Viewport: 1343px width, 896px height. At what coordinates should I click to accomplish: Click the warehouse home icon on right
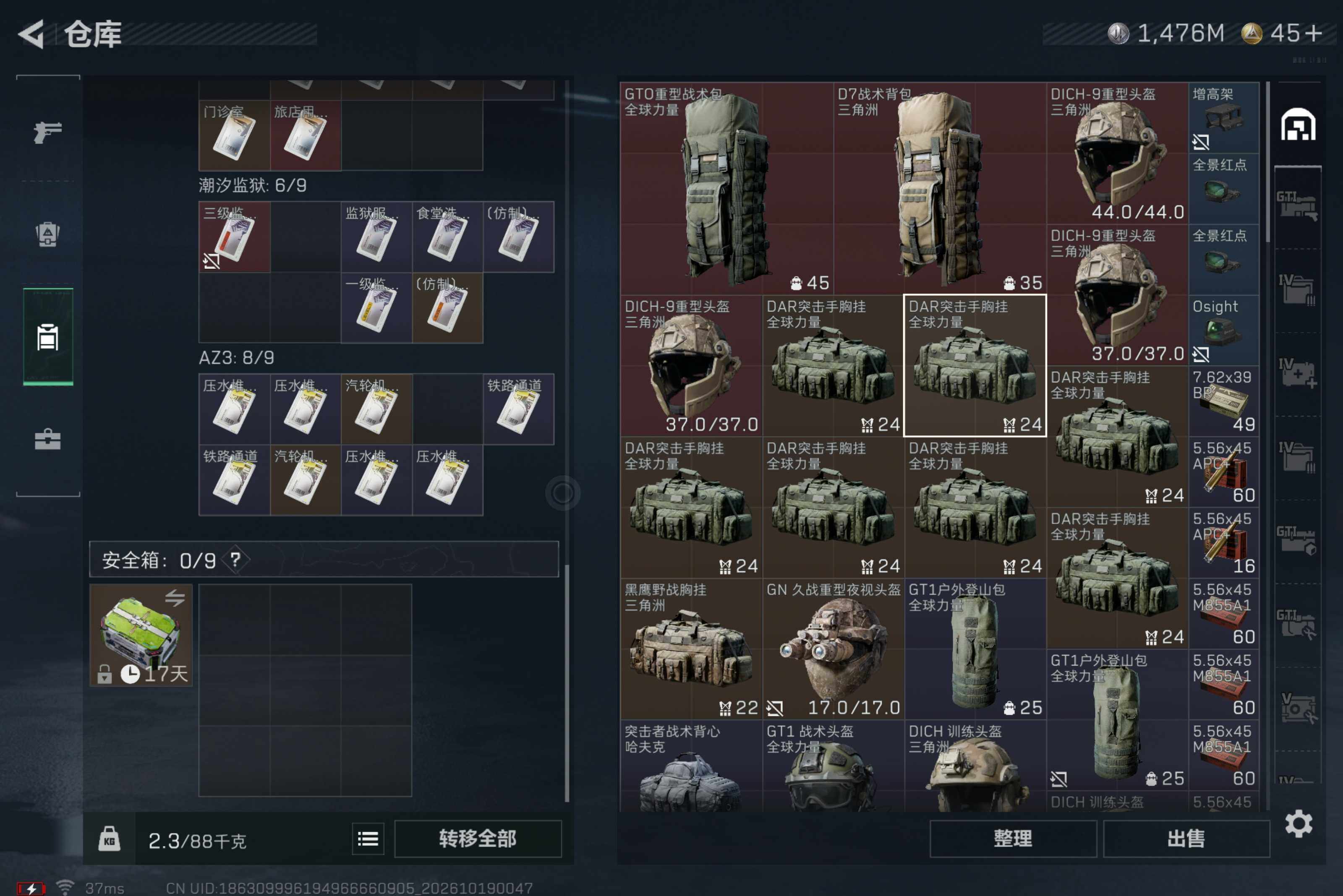point(1298,124)
